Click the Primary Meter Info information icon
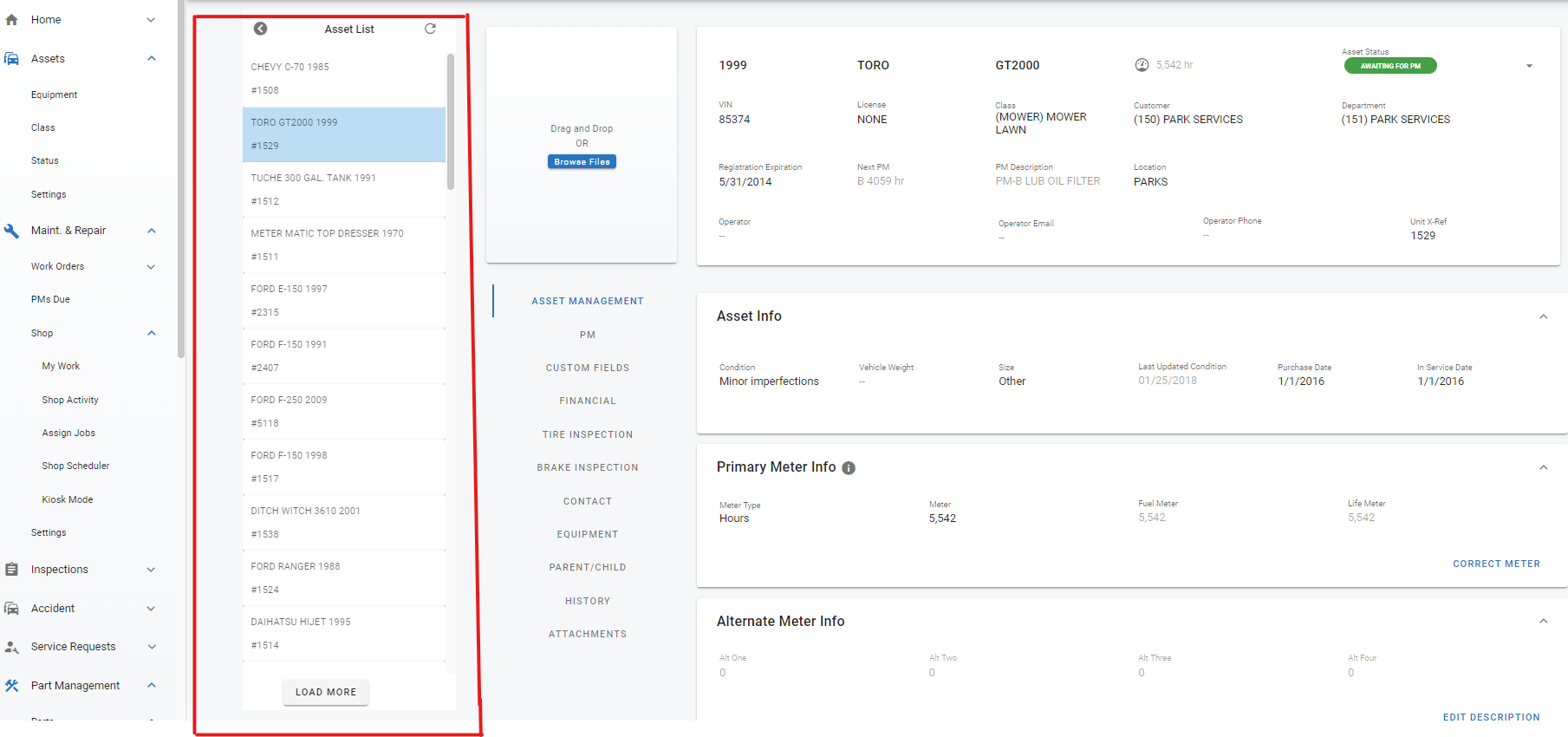Image resolution: width=1568 pixels, height=737 pixels. (x=849, y=468)
